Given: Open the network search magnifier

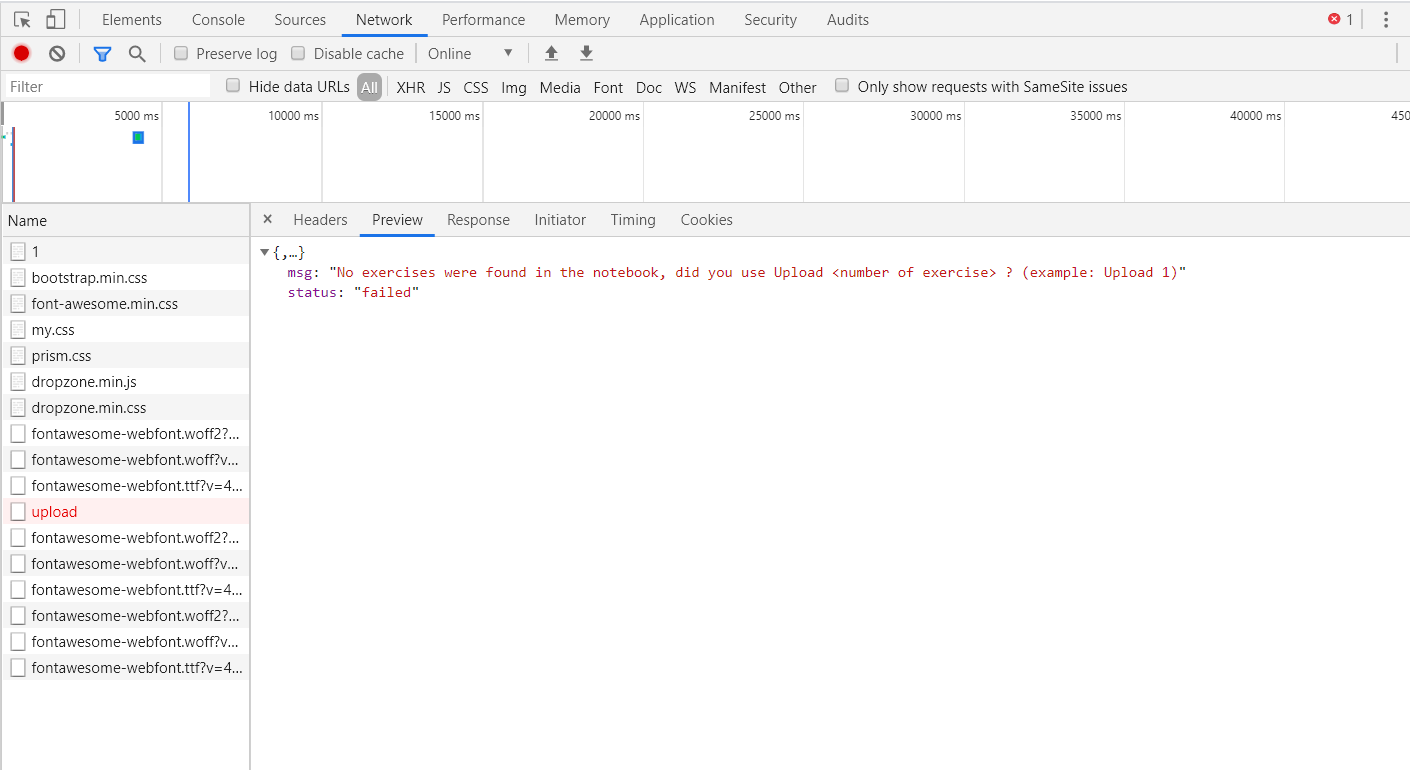Looking at the screenshot, I should point(137,54).
